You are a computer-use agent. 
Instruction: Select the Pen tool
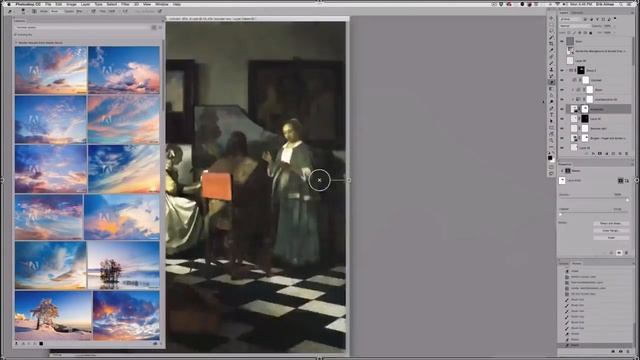(551, 109)
